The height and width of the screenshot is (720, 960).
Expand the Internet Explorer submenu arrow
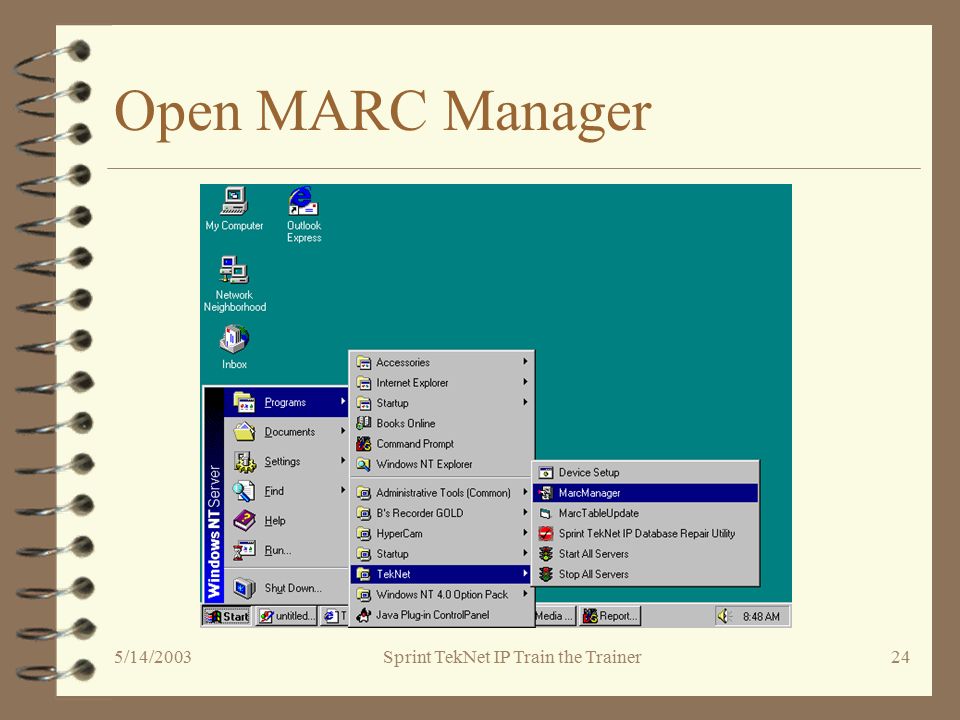525,382
